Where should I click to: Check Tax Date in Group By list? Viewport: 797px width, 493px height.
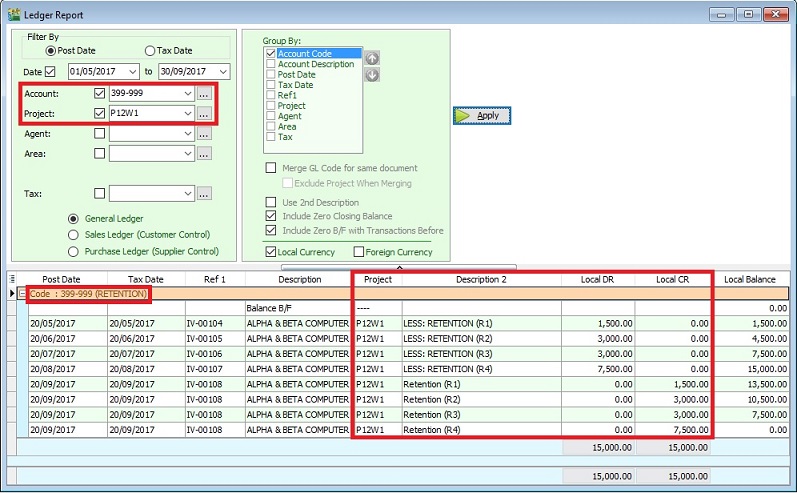(271, 85)
